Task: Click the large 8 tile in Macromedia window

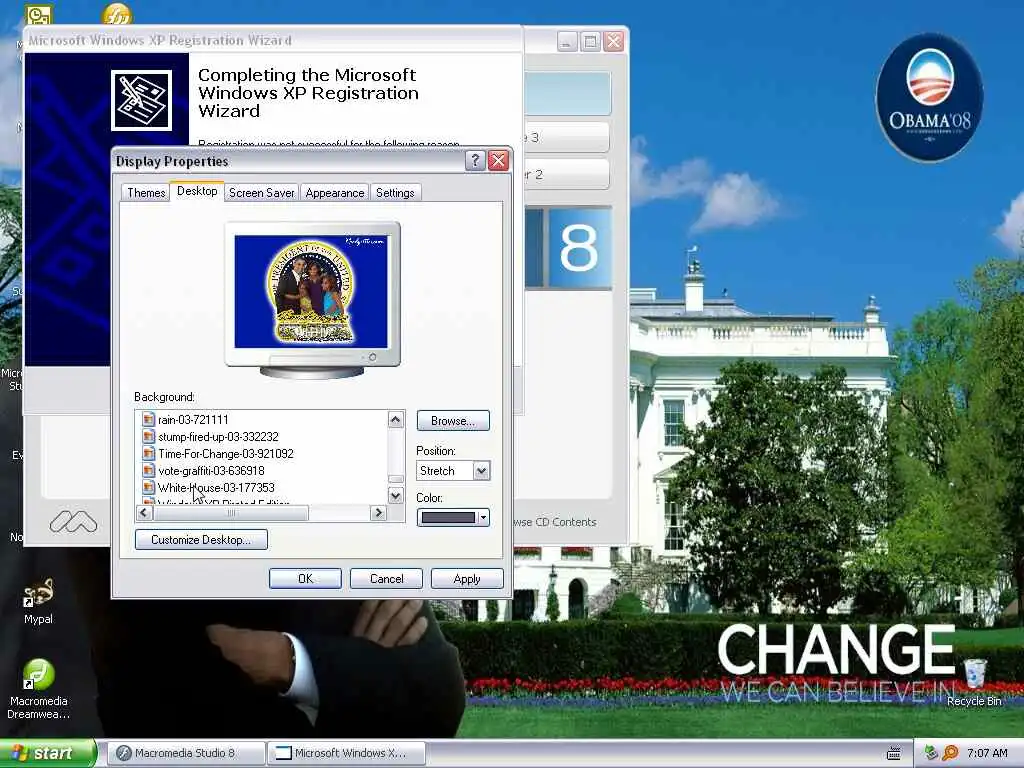Action: pos(579,248)
